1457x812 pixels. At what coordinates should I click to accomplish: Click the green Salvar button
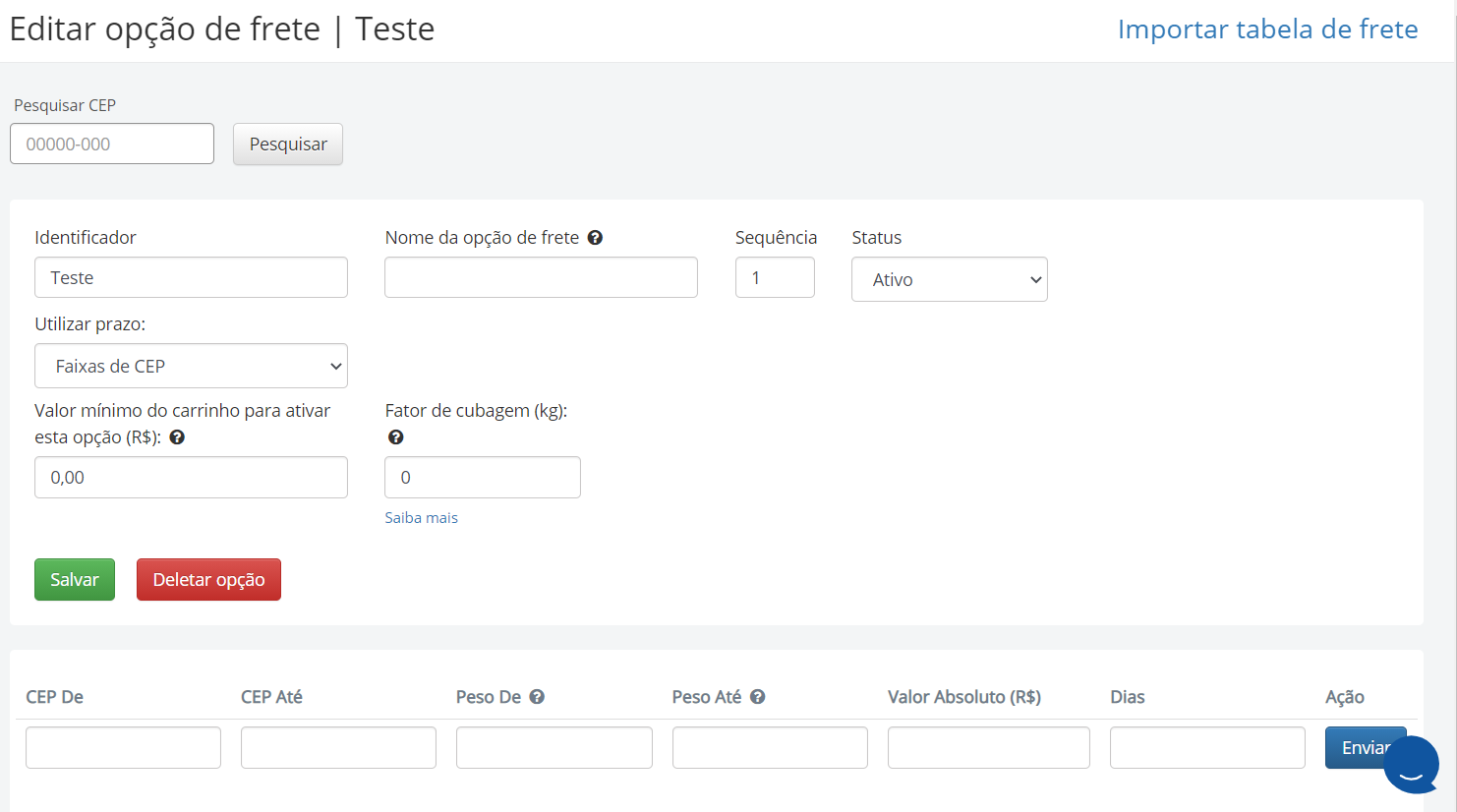click(75, 580)
